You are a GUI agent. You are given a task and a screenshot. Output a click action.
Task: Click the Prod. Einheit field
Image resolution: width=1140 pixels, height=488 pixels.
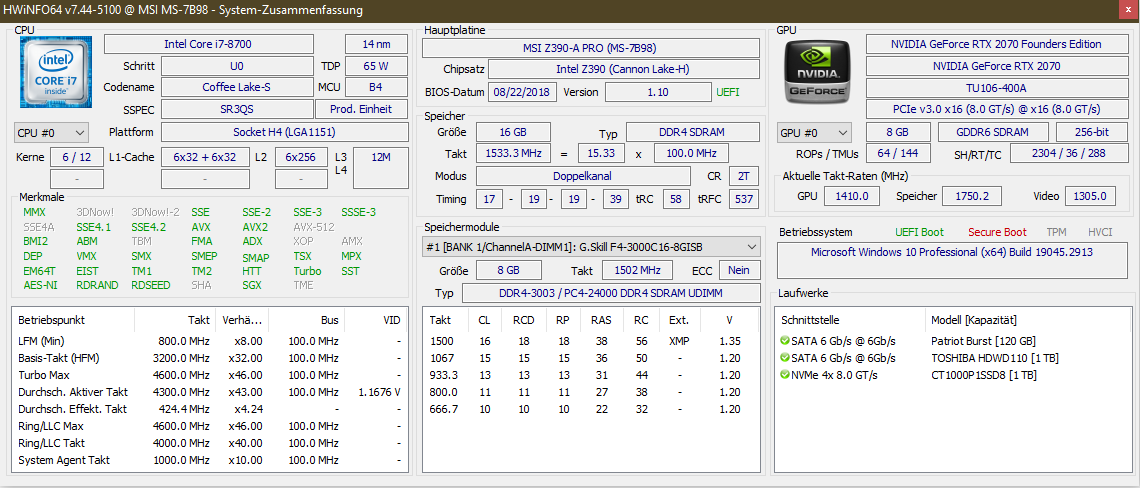[x=361, y=109]
